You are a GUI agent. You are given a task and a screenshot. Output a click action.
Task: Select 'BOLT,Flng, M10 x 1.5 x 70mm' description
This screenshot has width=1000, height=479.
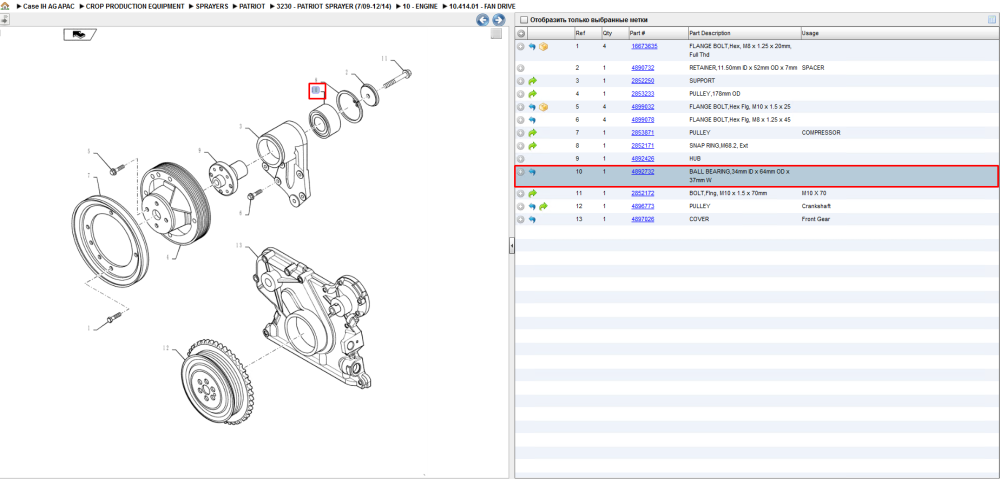(728, 193)
